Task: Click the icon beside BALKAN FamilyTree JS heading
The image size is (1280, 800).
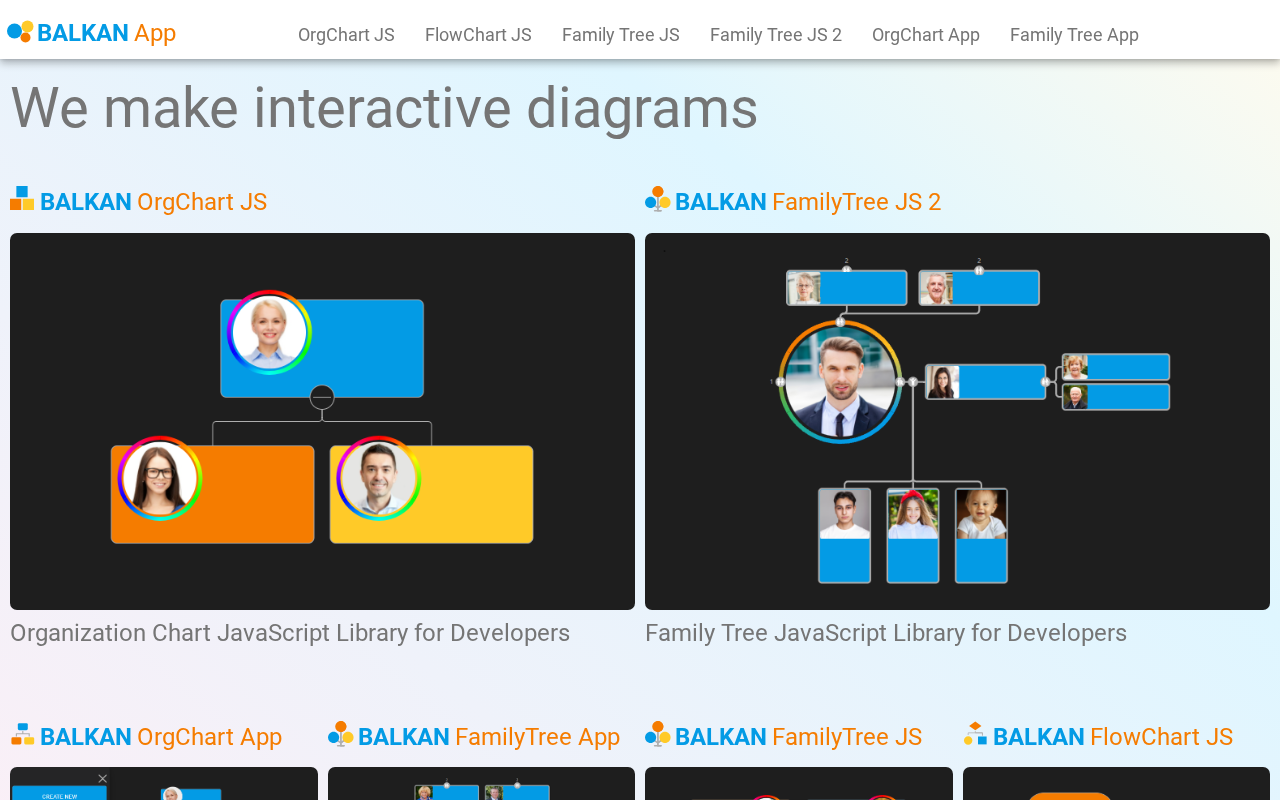Action: tap(657, 734)
